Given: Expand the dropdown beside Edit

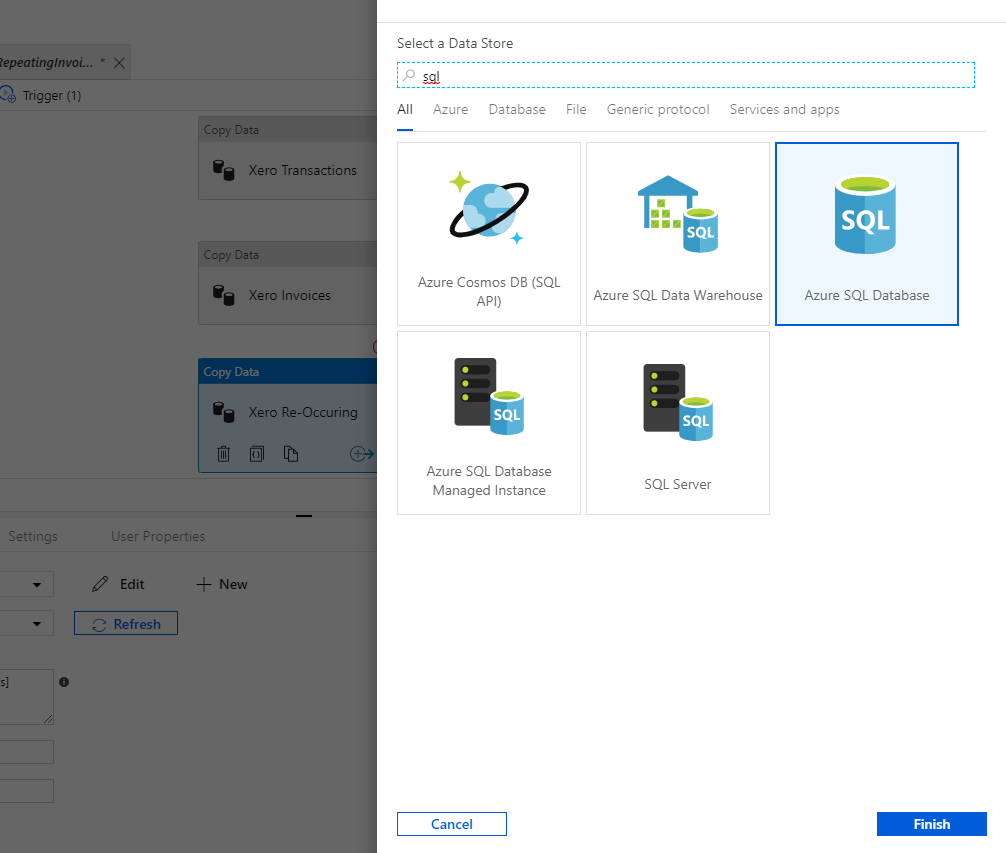Looking at the screenshot, I should tap(37, 584).
